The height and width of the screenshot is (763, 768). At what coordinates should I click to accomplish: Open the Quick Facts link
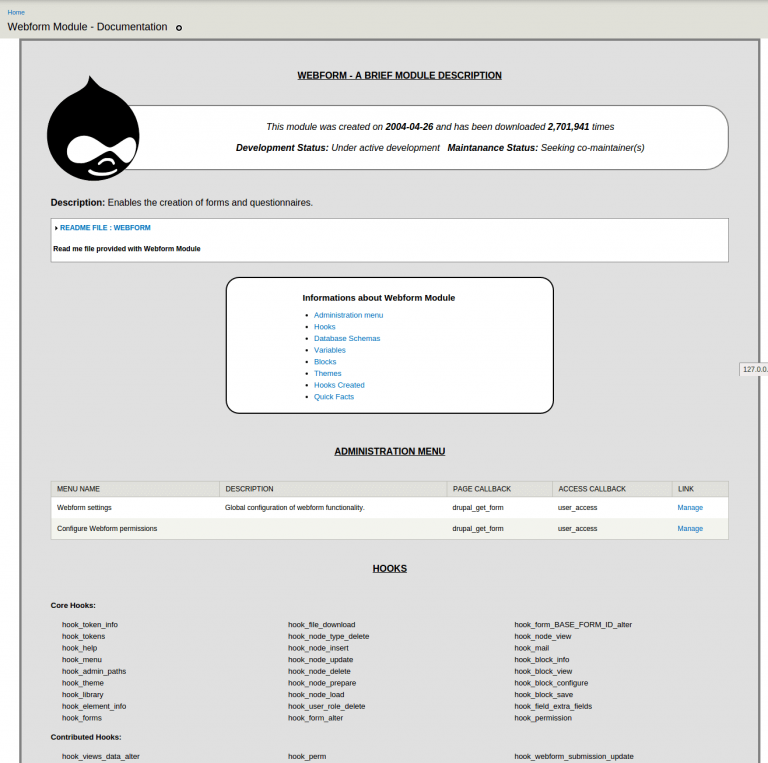pyautogui.click(x=334, y=397)
